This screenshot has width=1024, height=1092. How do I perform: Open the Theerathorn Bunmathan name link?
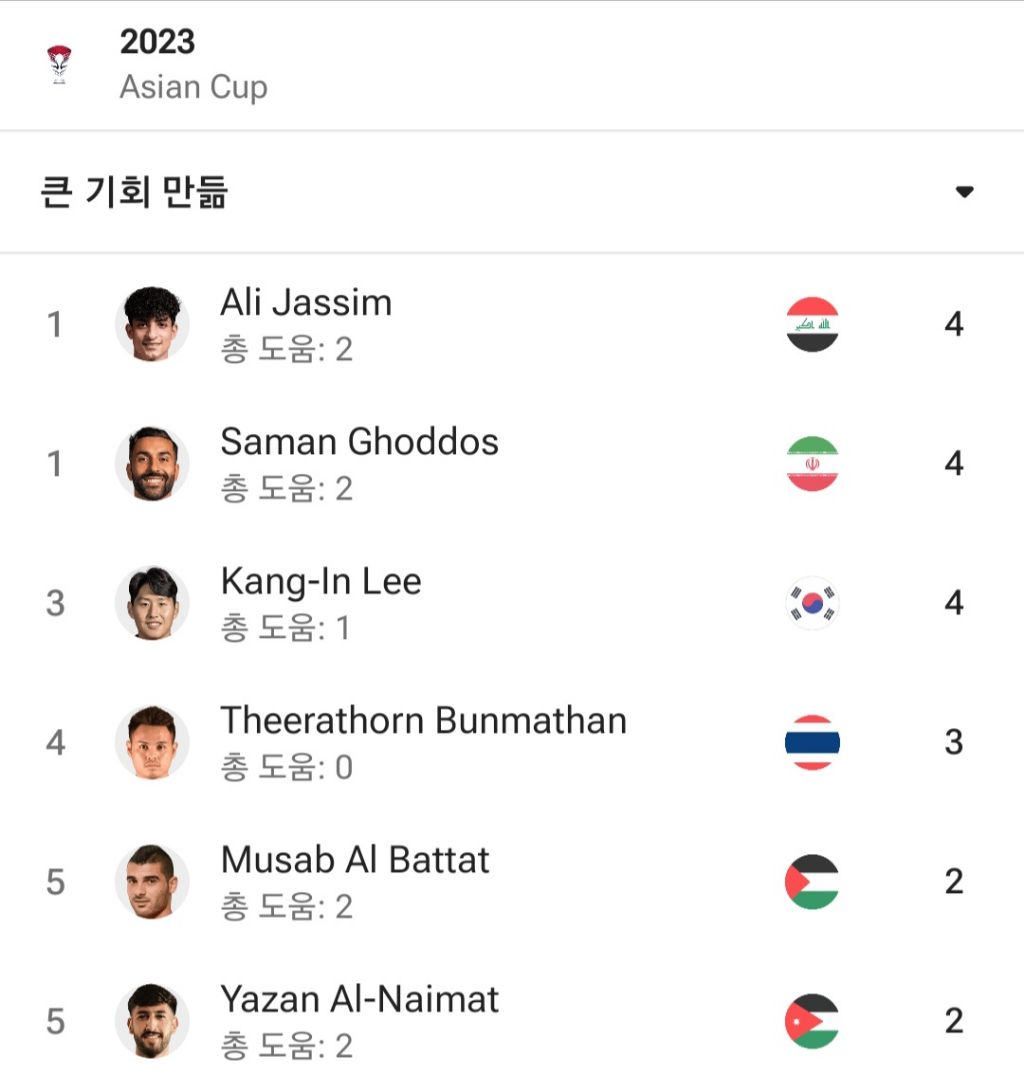point(423,720)
